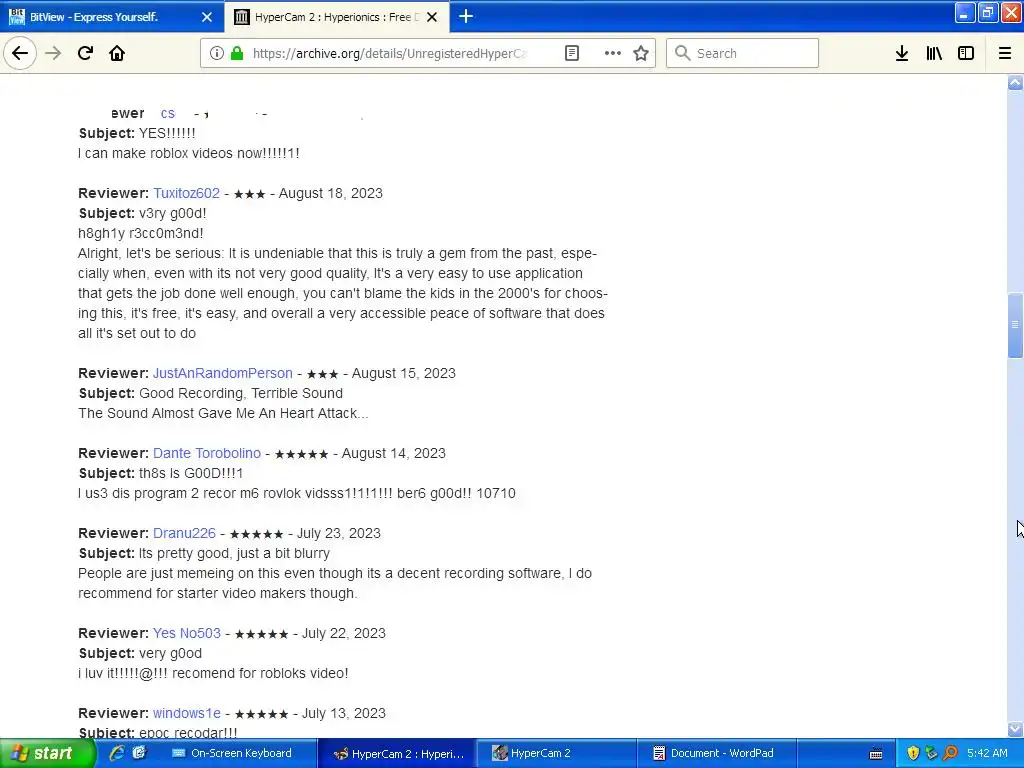
Task: Click subject Its pretty good, just a bit blurry
Action: coord(234,553)
